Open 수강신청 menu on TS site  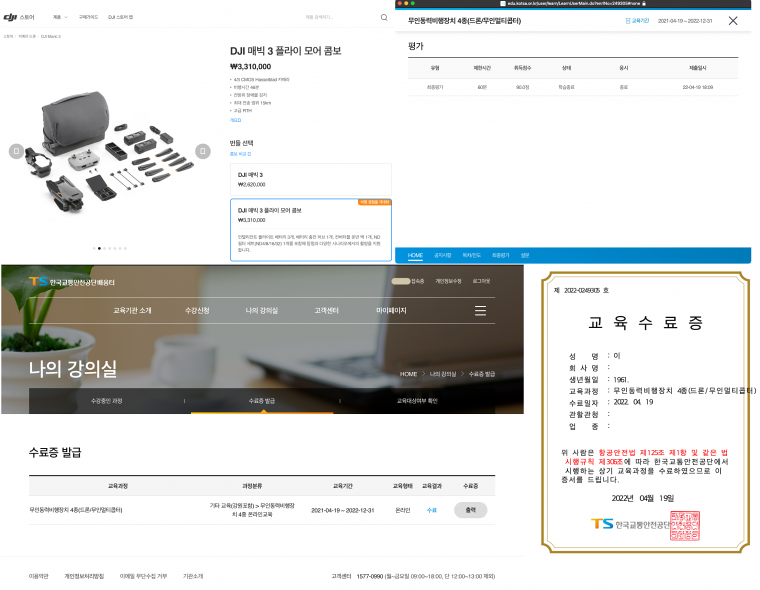(197, 310)
